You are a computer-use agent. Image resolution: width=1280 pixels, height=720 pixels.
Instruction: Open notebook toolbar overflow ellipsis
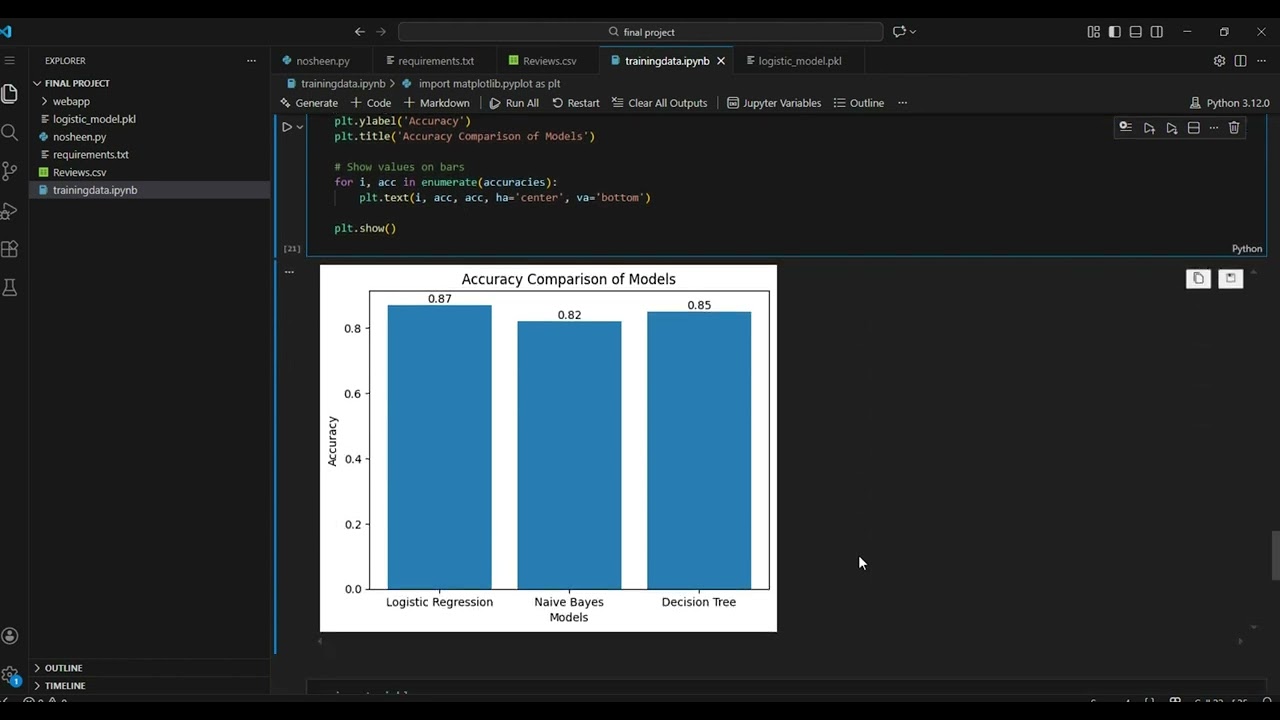(902, 103)
